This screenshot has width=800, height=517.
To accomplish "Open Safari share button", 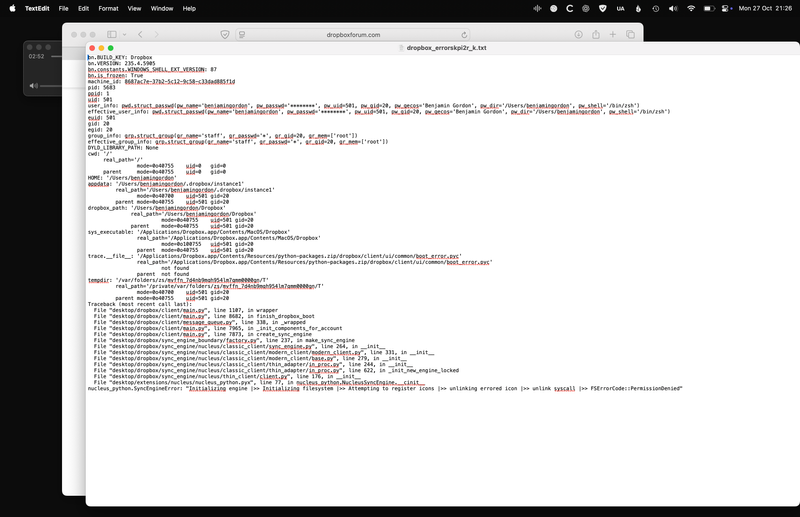I will [x=596, y=34].
